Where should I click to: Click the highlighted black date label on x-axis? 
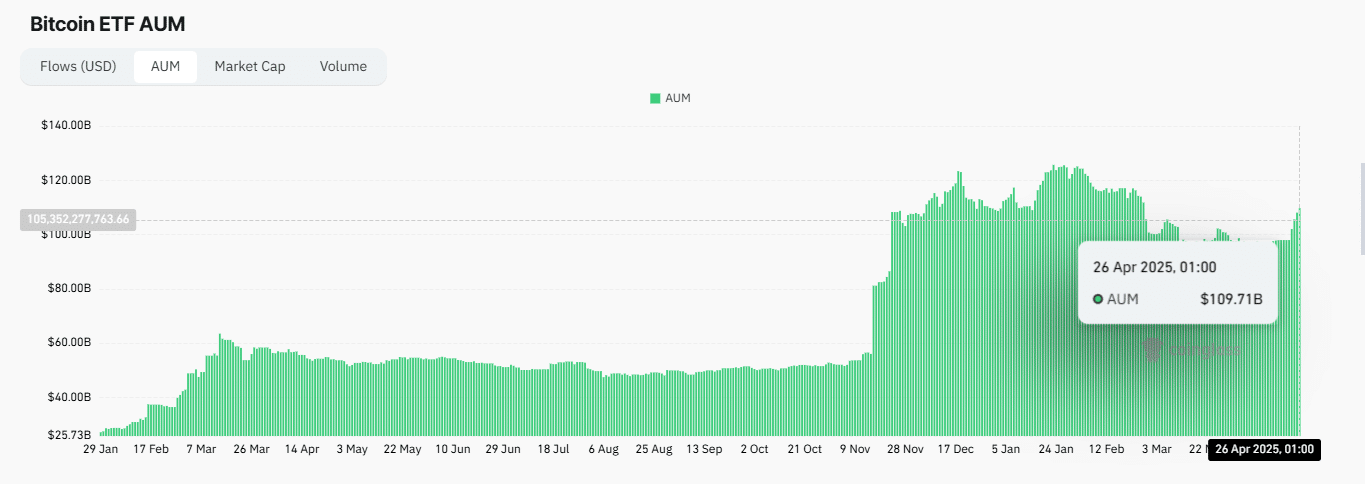pos(1264,450)
